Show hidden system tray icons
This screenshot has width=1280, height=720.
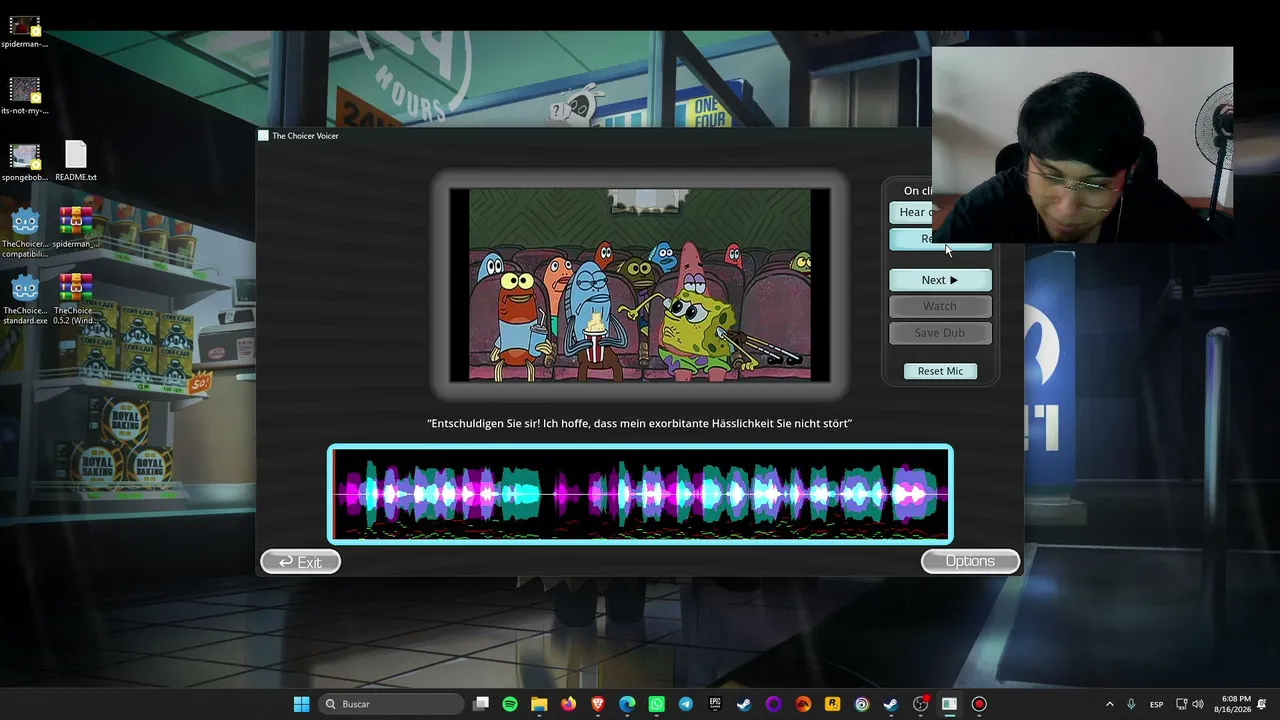click(1109, 704)
